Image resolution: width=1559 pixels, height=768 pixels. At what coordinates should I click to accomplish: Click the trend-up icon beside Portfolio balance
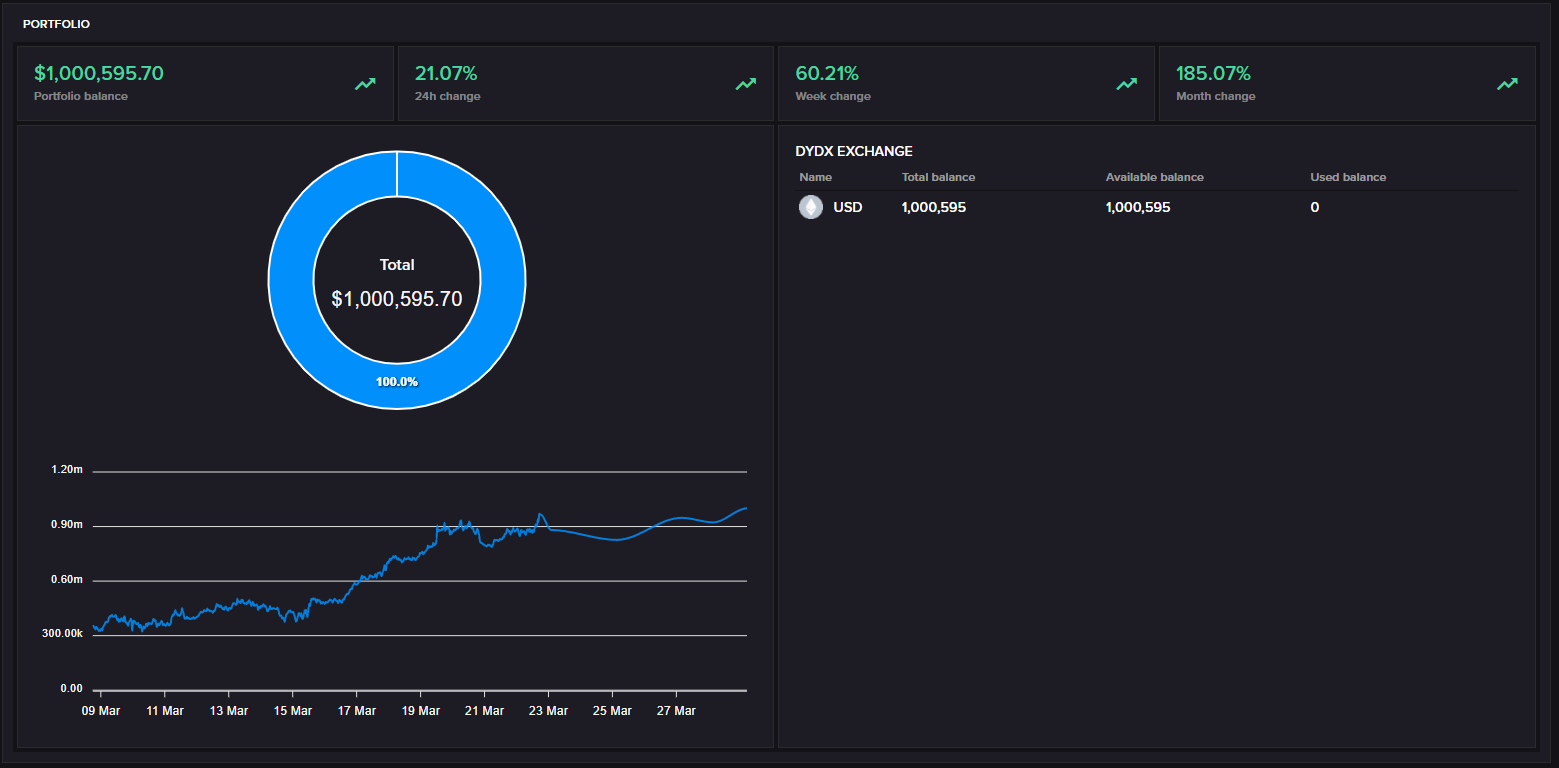pyautogui.click(x=365, y=84)
